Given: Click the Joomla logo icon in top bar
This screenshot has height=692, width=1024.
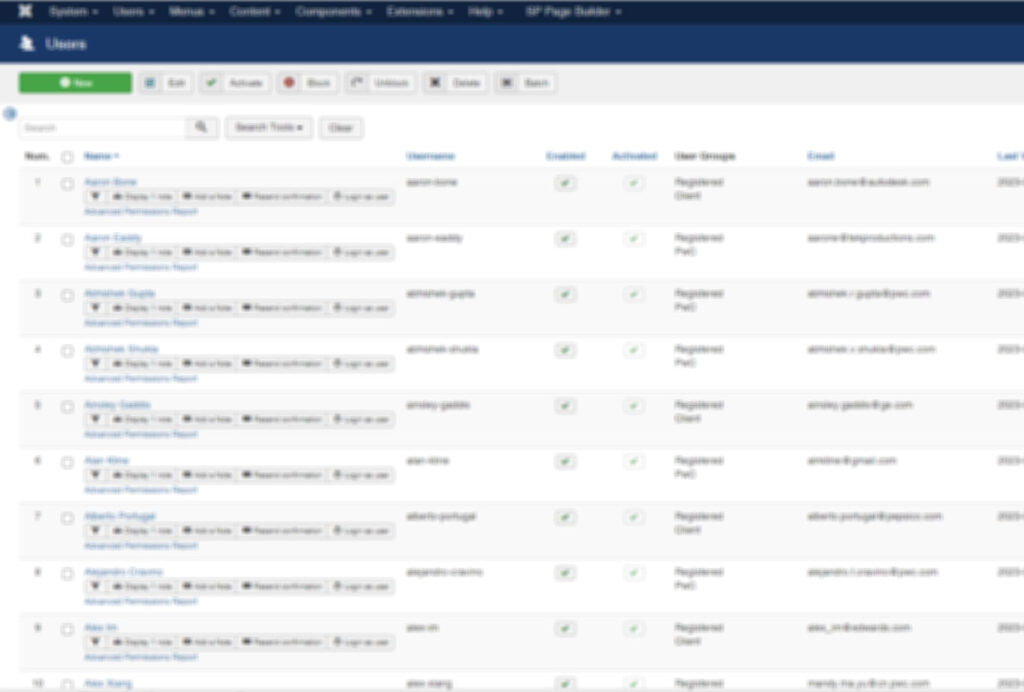Looking at the screenshot, I should (24, 11).
